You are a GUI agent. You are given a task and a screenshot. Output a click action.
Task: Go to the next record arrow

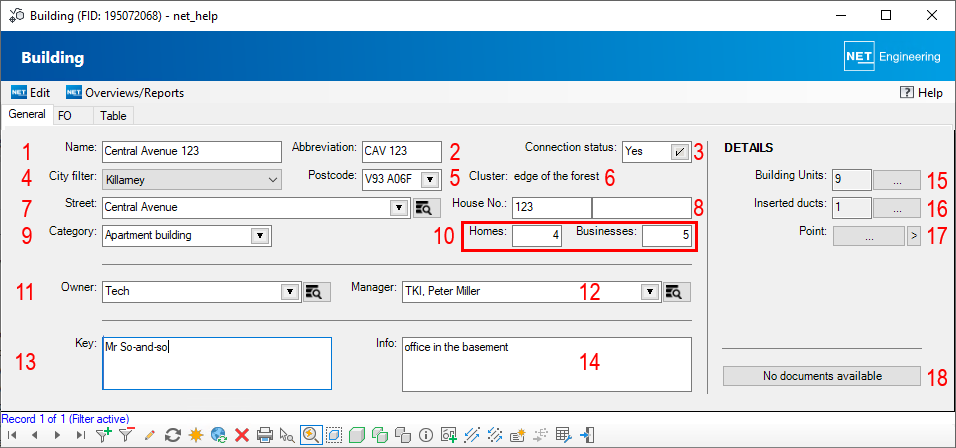(55, 435)
